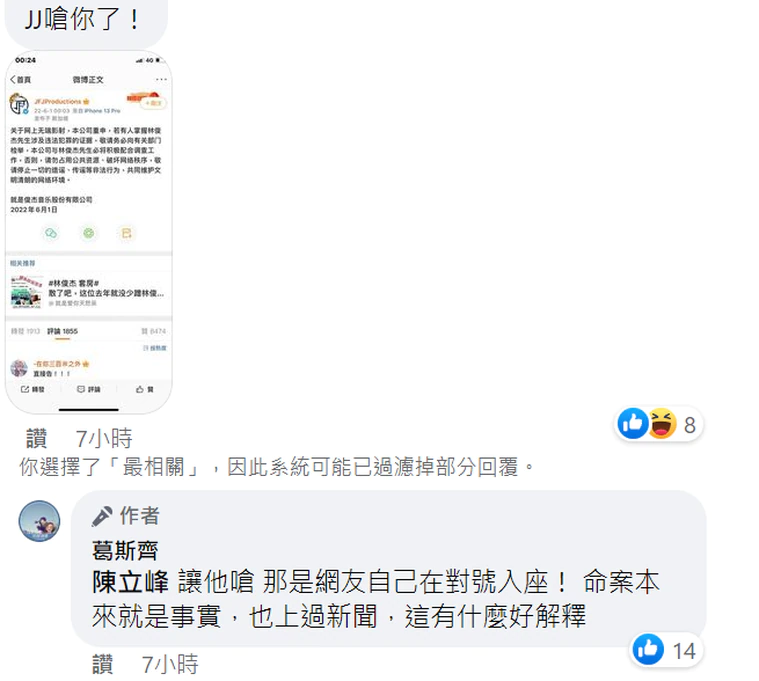759x681 pixels.
Task: Like 葛斯齊's reply via 讚 link
Action: (x=103, y=664)
